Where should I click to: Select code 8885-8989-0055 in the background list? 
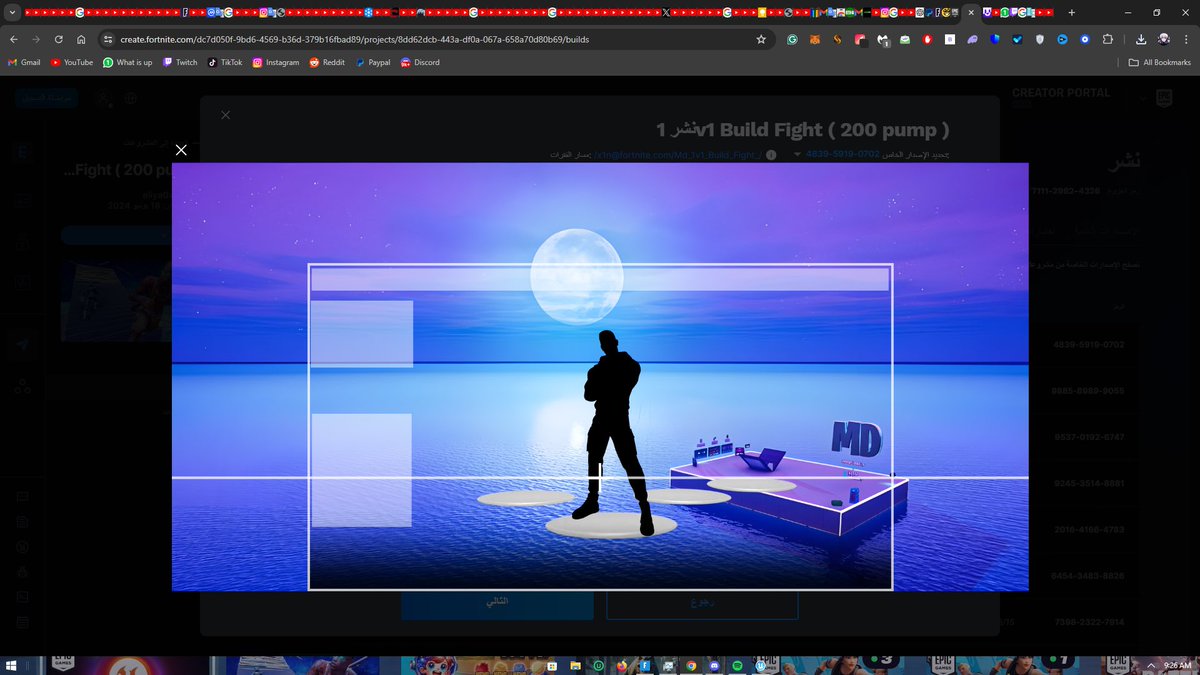click(1088, 391)
